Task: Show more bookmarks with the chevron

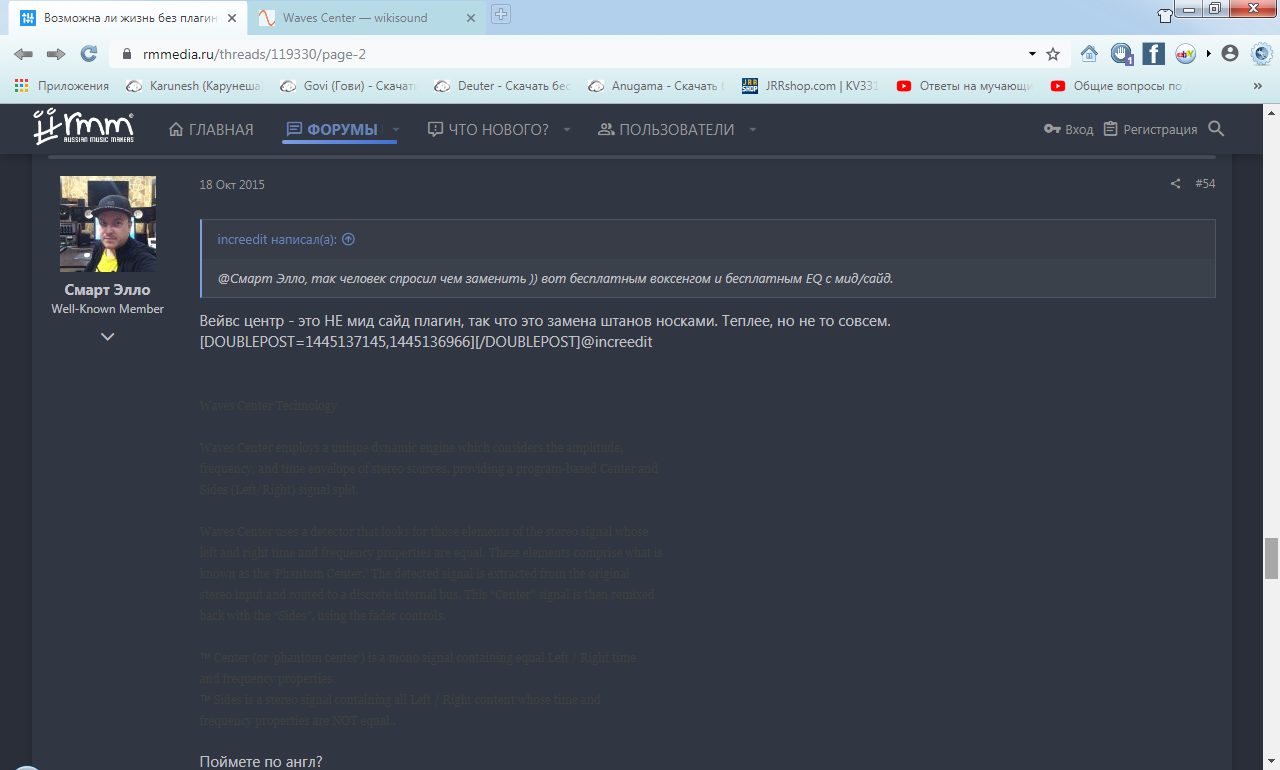Action: click(1257, 86)
